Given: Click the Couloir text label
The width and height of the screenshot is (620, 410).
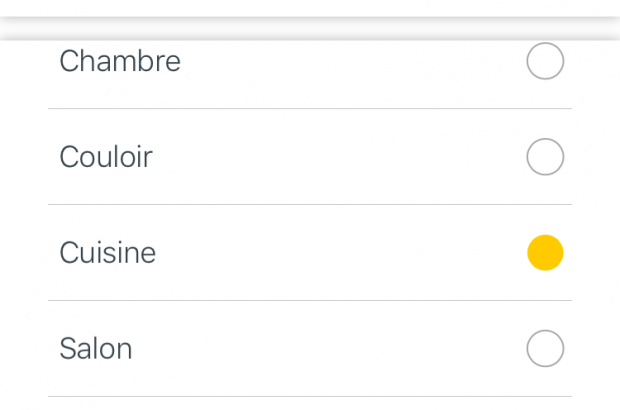Looking at the screenshot, I should coord(106,157).
